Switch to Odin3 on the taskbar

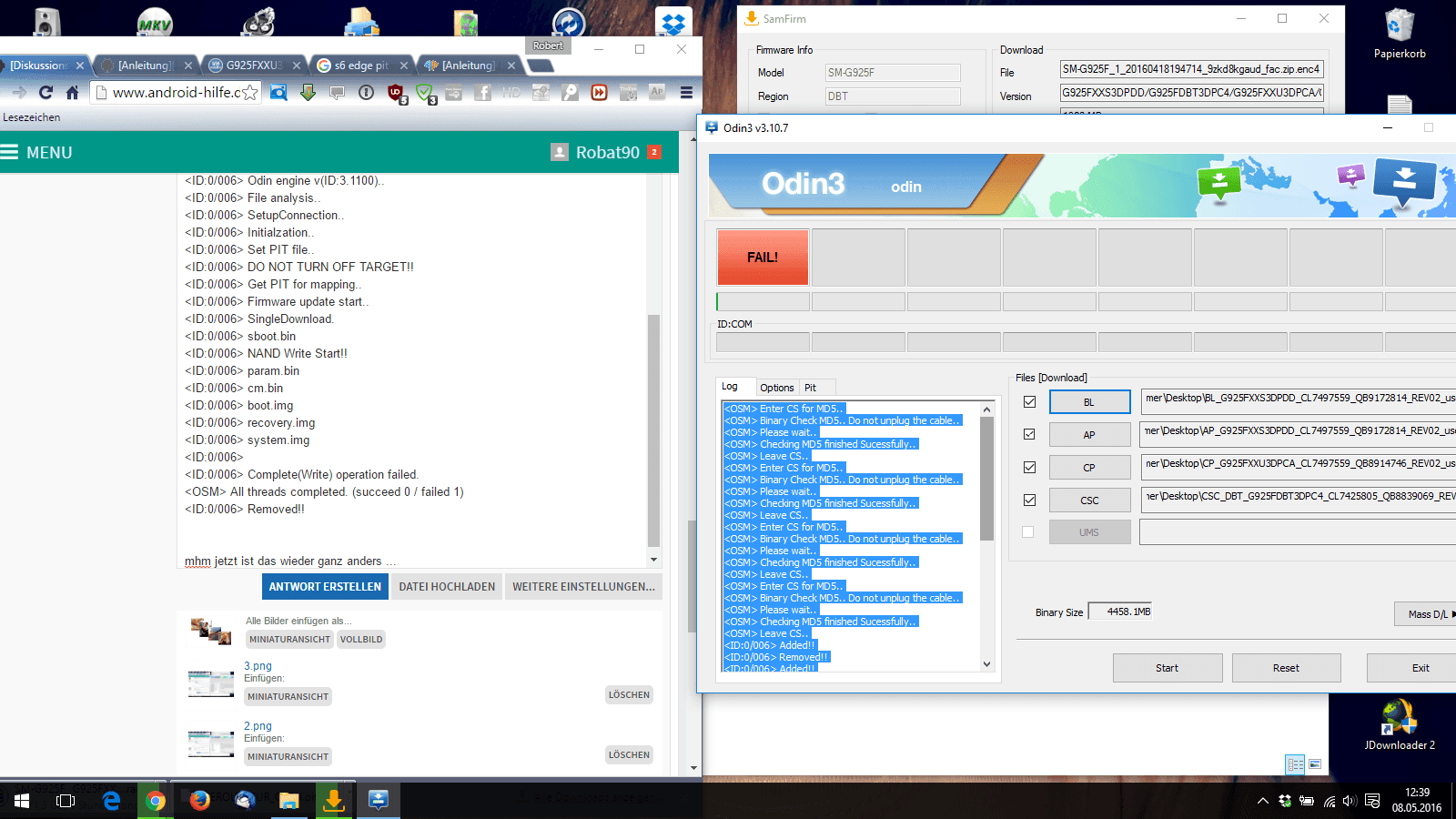(x=379, y=801)
